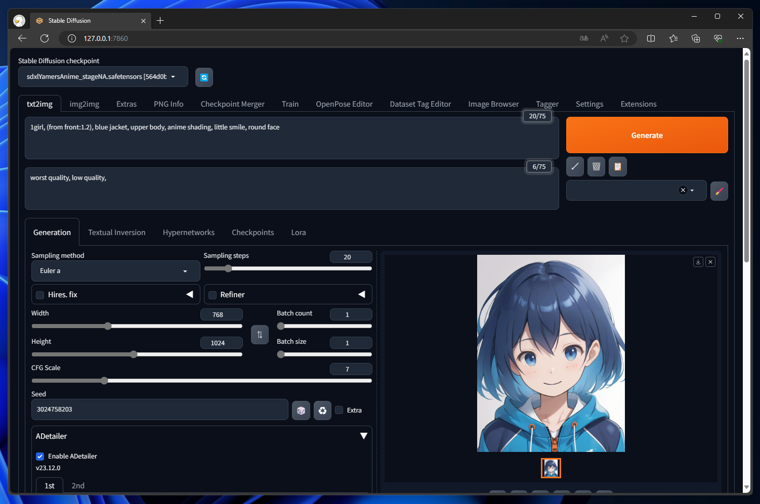Click the CFG Scale slider handle

pos(104,380)
